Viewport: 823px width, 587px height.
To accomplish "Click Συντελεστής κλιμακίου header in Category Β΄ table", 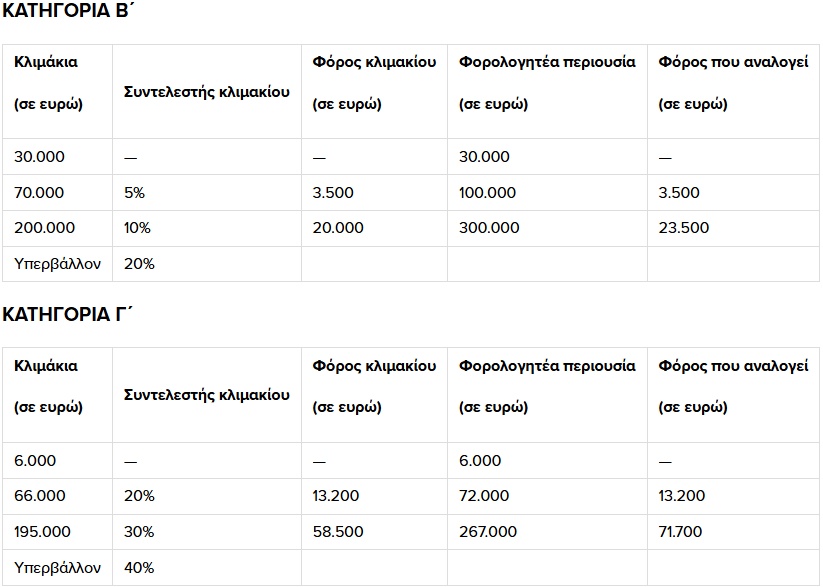I will click(207, 91).
